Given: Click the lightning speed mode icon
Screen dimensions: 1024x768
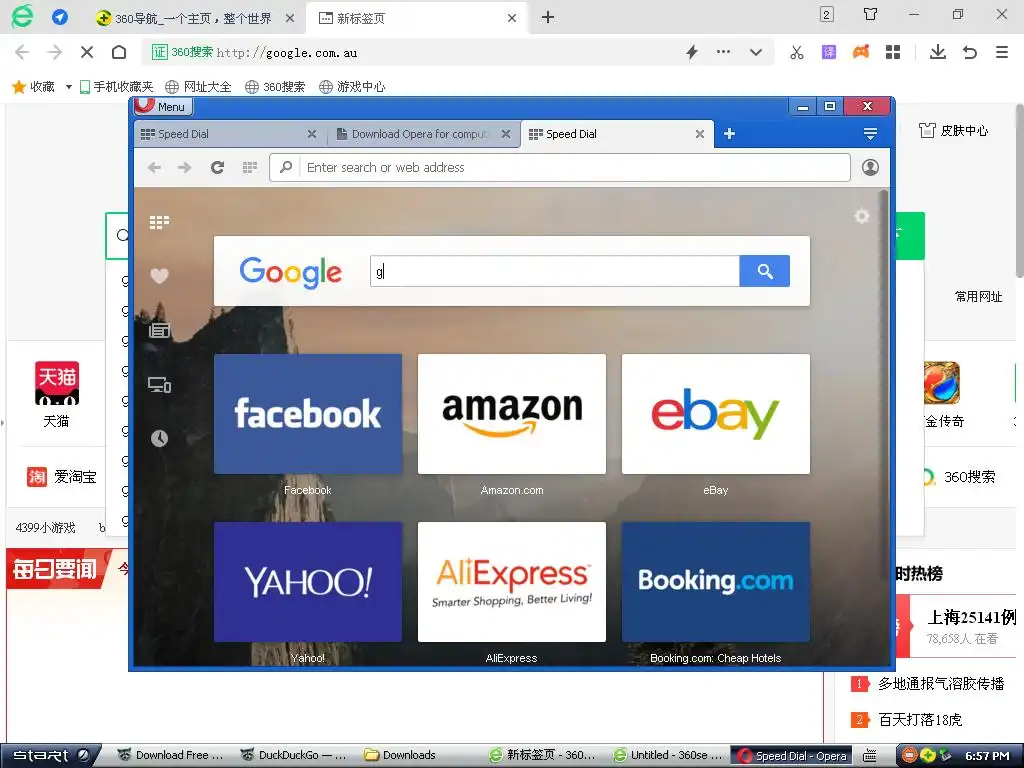Looking at the screenshot, I should point(692,52).
